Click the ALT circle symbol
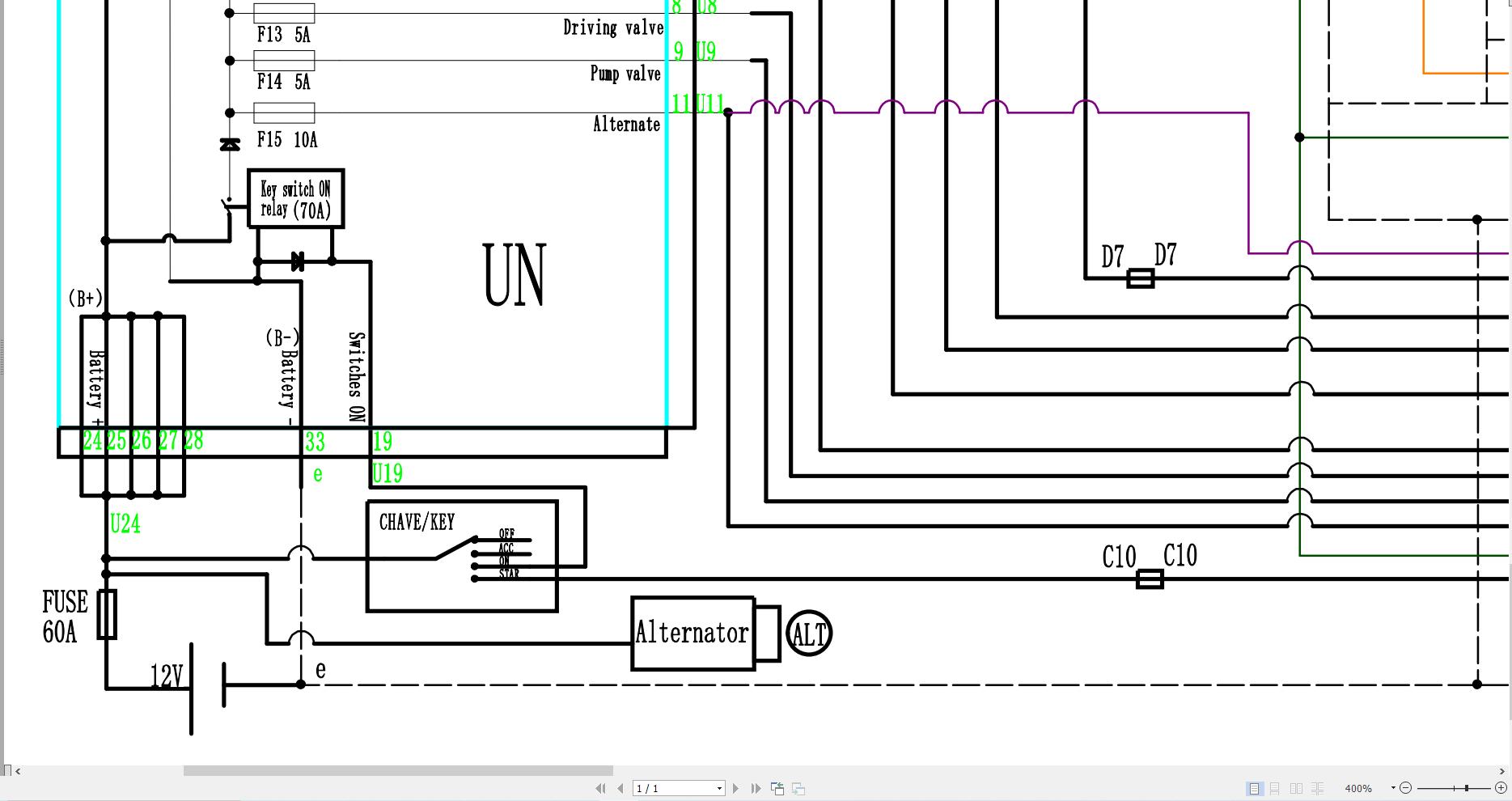This screenshot has height=801, width=1512. [809, 634]
